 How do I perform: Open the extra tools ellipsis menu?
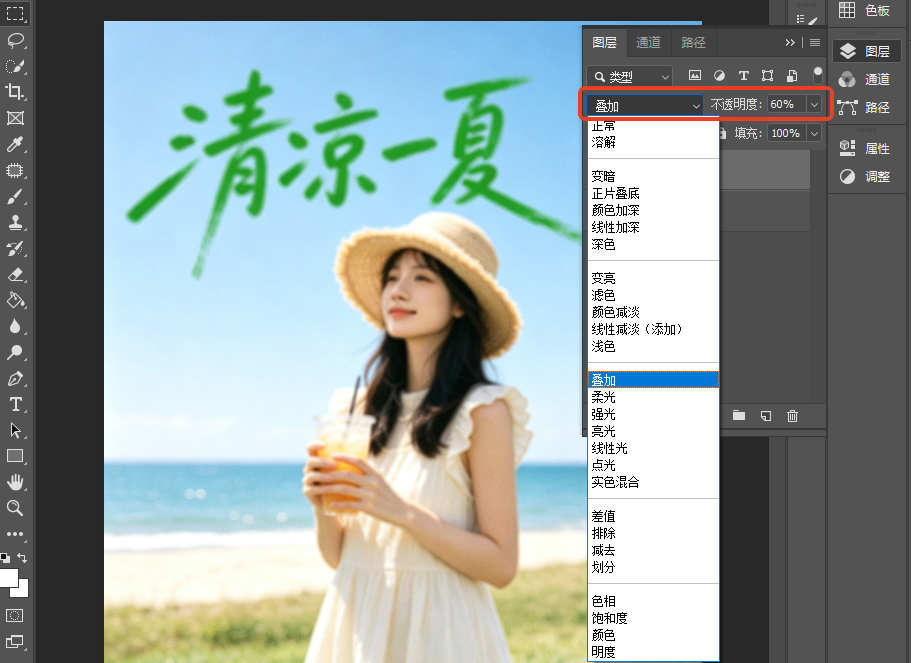click(x=15, y=534)
